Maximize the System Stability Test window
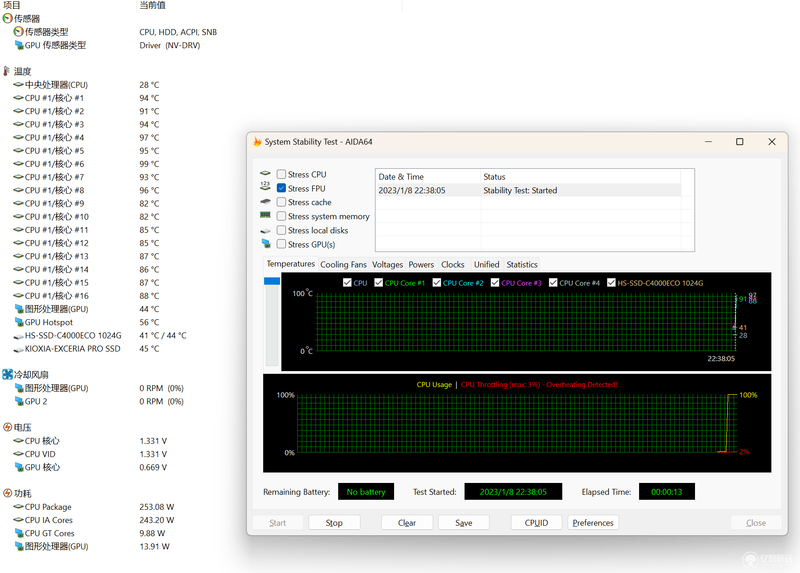This screenshot has height=573, width=800. coord(739,141)
